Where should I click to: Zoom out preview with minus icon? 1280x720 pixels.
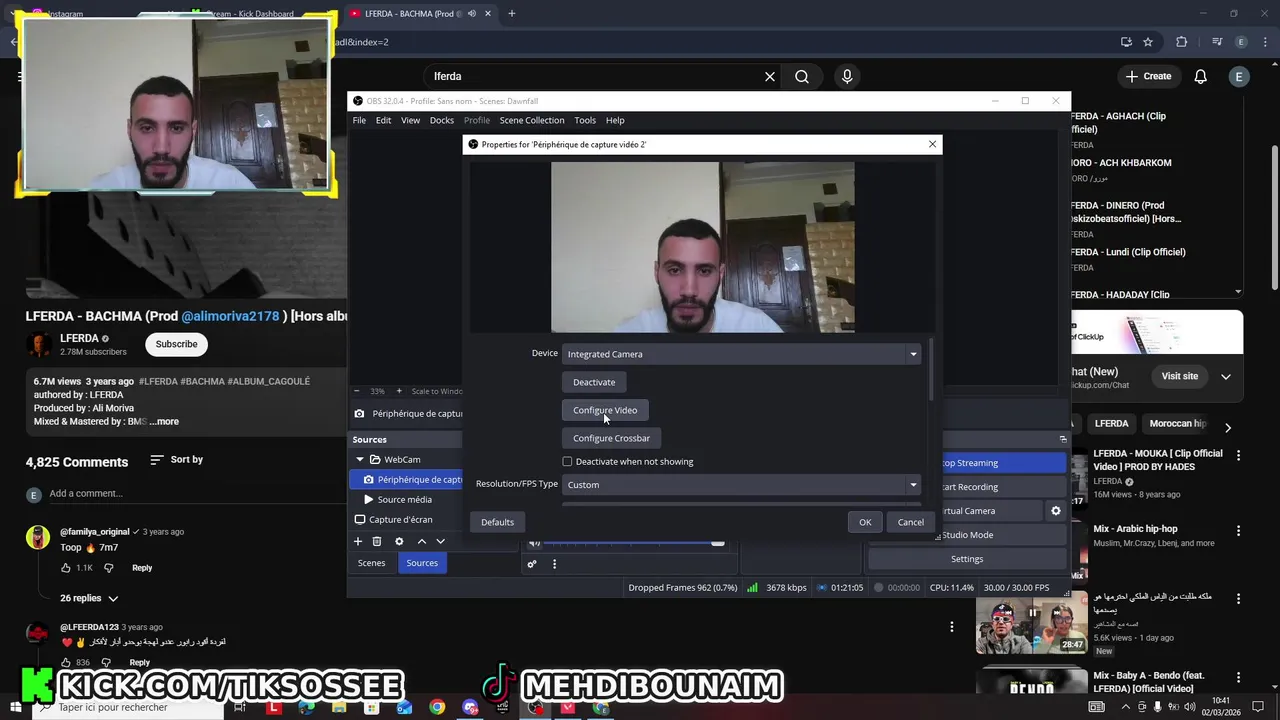pos(356,391)
